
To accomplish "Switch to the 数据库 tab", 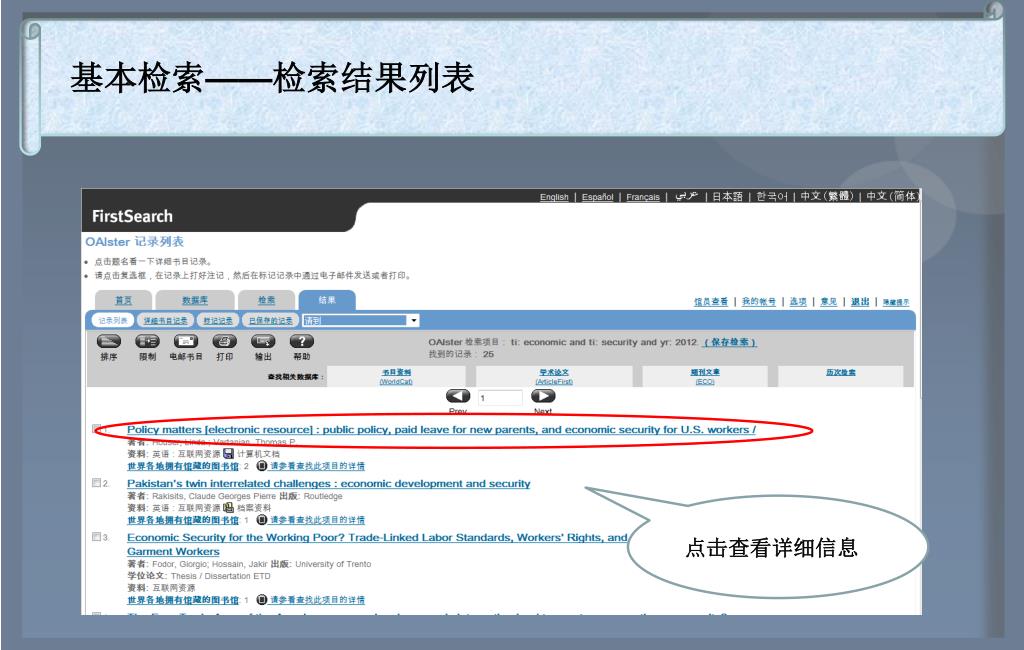I will [195, 300].
